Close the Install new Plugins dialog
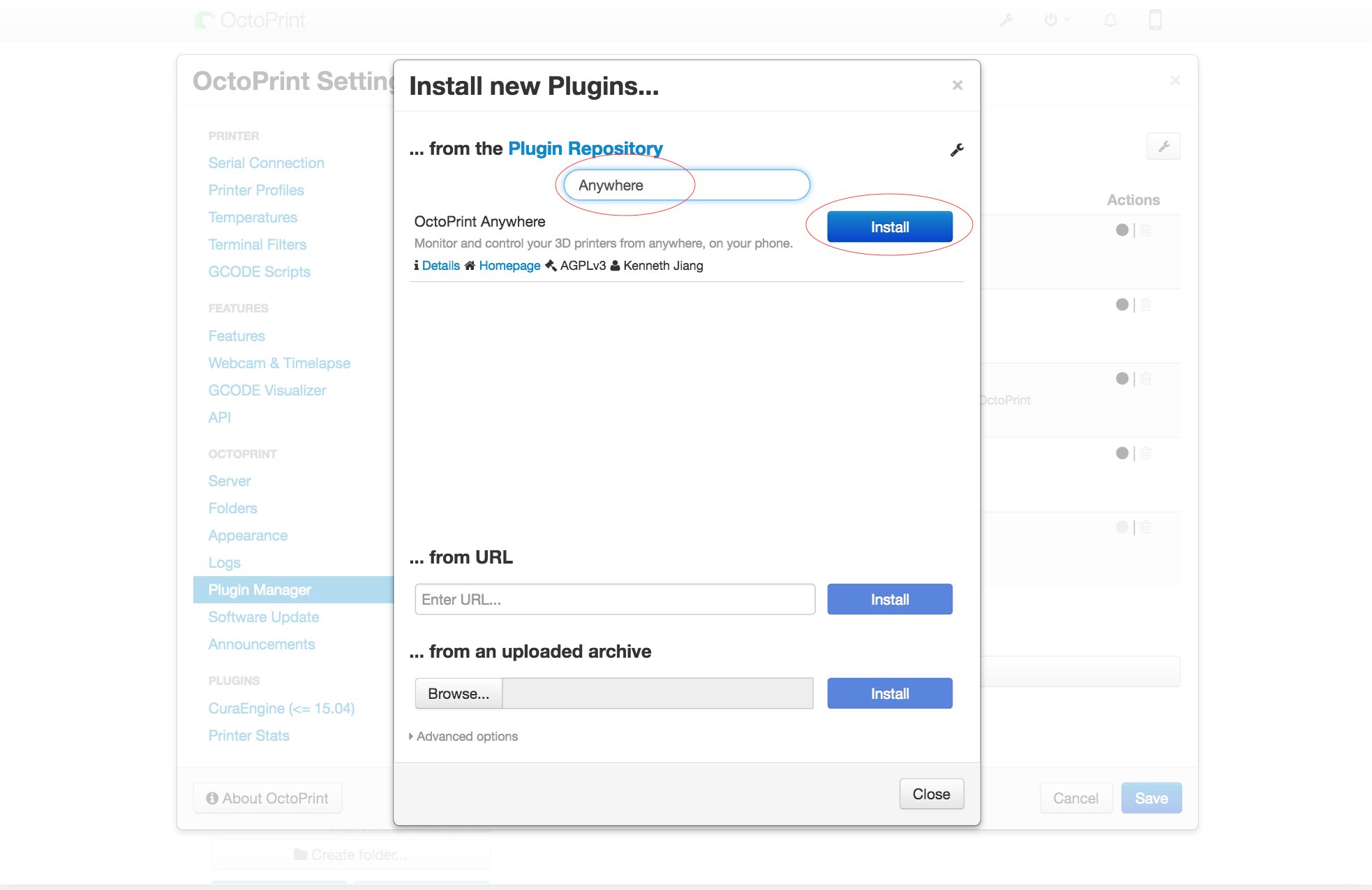The height and width of the screenshot is (890, 1372). [957, 85]
